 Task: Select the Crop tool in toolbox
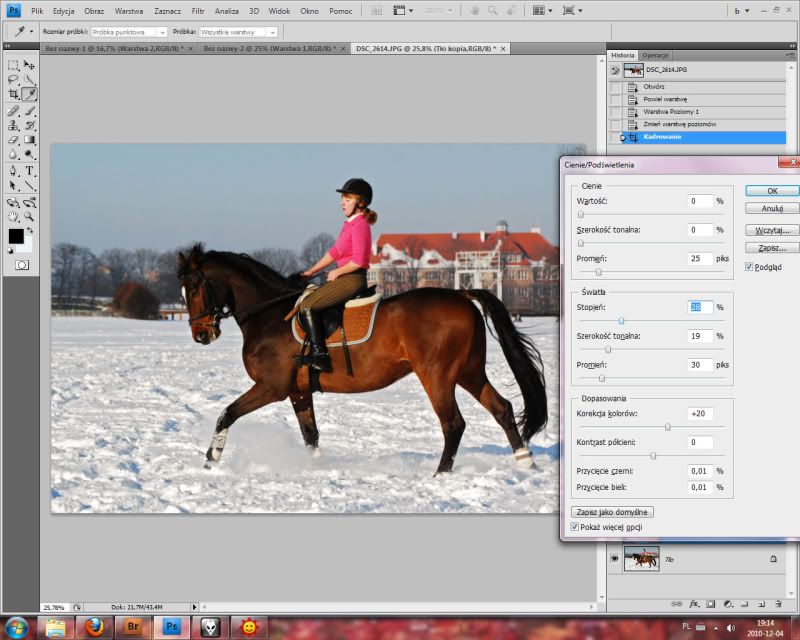tap(13, 94)
